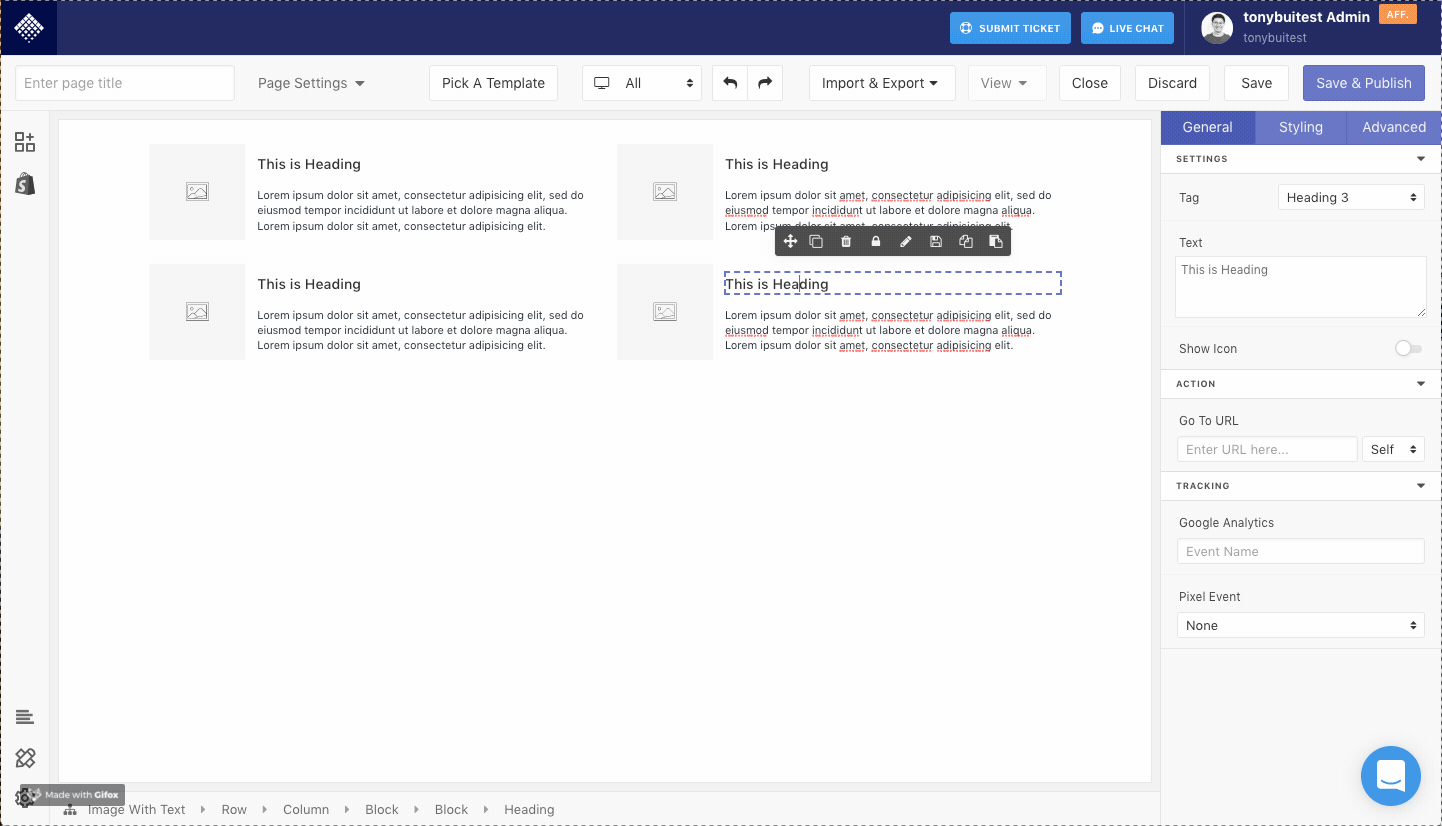Screen dimensions: 1442x826
Task: Lock the selected heading element
Action: click(876, 242)
